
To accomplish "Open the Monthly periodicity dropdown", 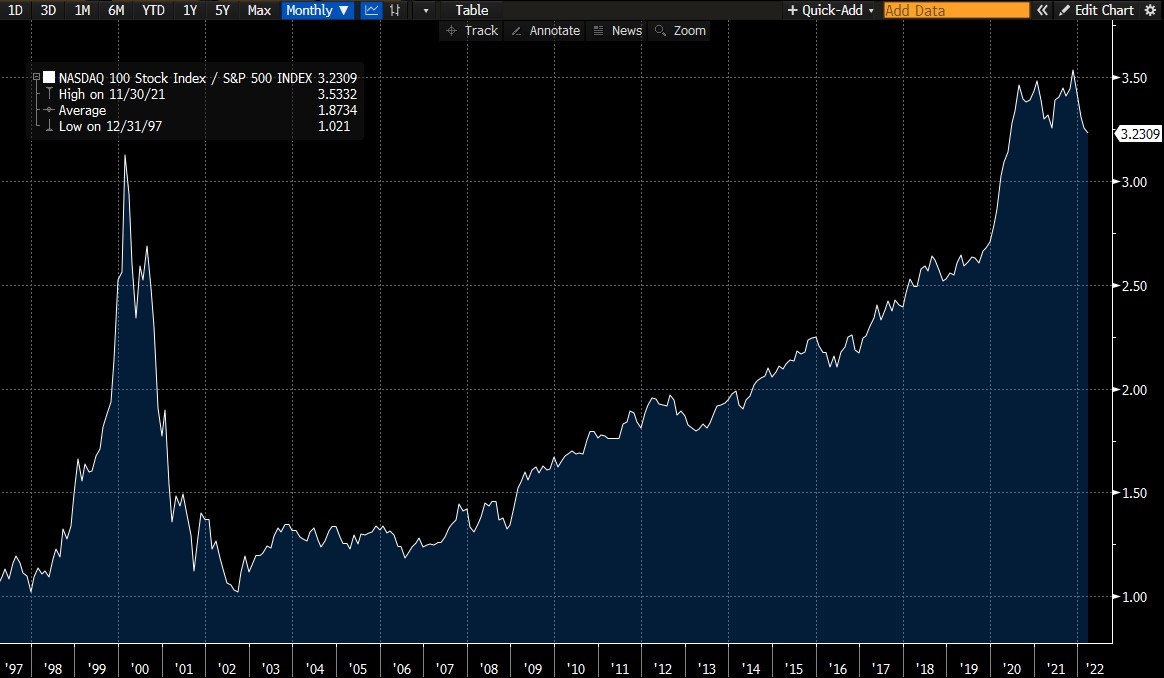I will (318, 10).
